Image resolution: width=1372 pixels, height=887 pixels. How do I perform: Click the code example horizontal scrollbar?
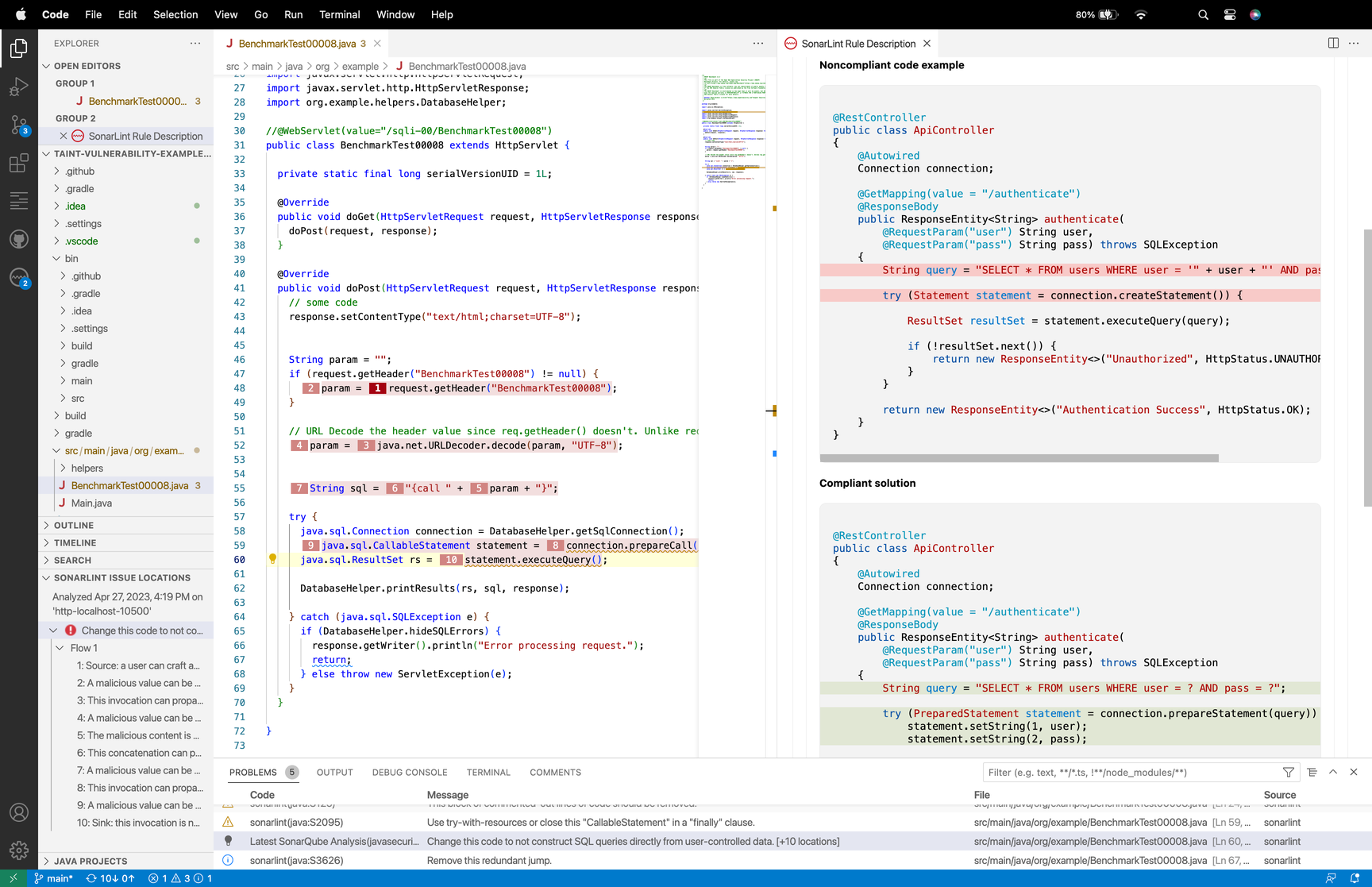[1019, 458]
